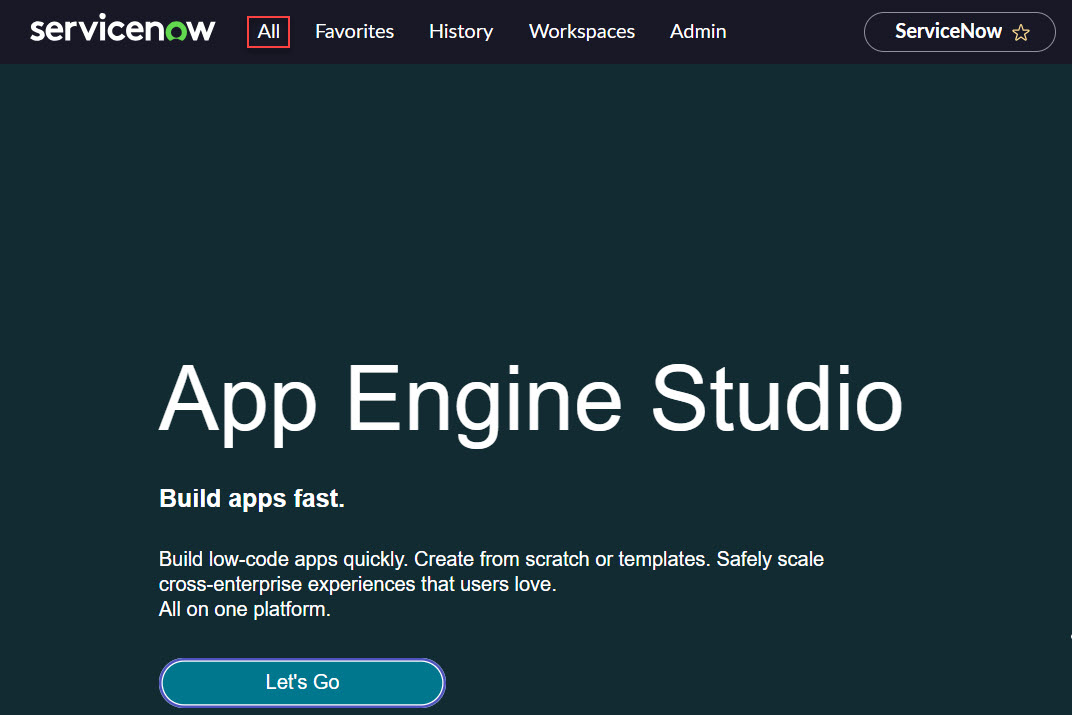The width and height of the screenshot is (1072, 715).
Task: Click the Build low-code apps quickly sentence
Action: point(284,559)
